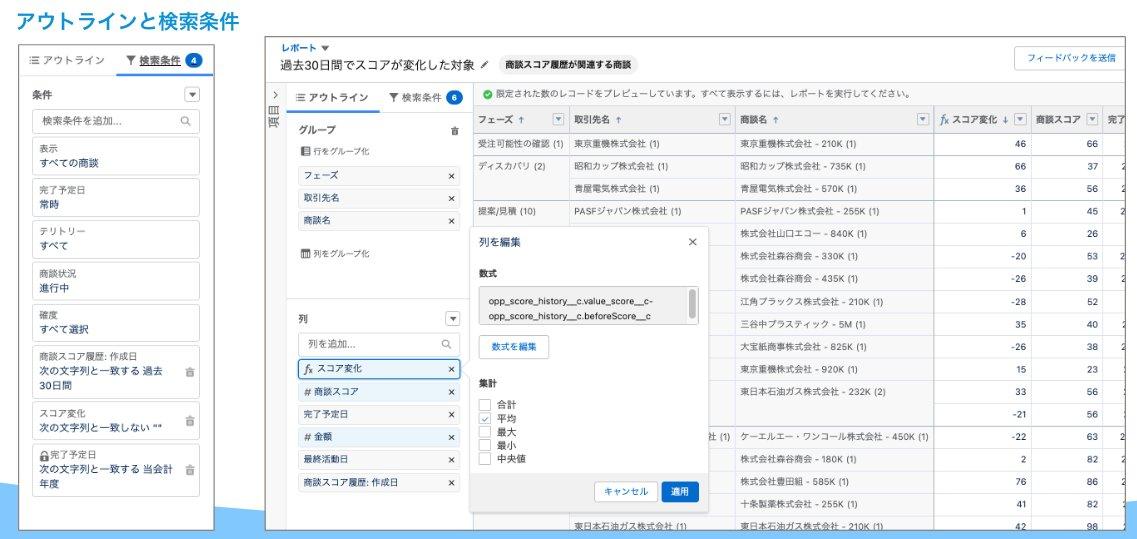This screenshot has width=1137, height=539.
Task: Remove the 最終活動日 column chip
Action: tap(451, 460)
